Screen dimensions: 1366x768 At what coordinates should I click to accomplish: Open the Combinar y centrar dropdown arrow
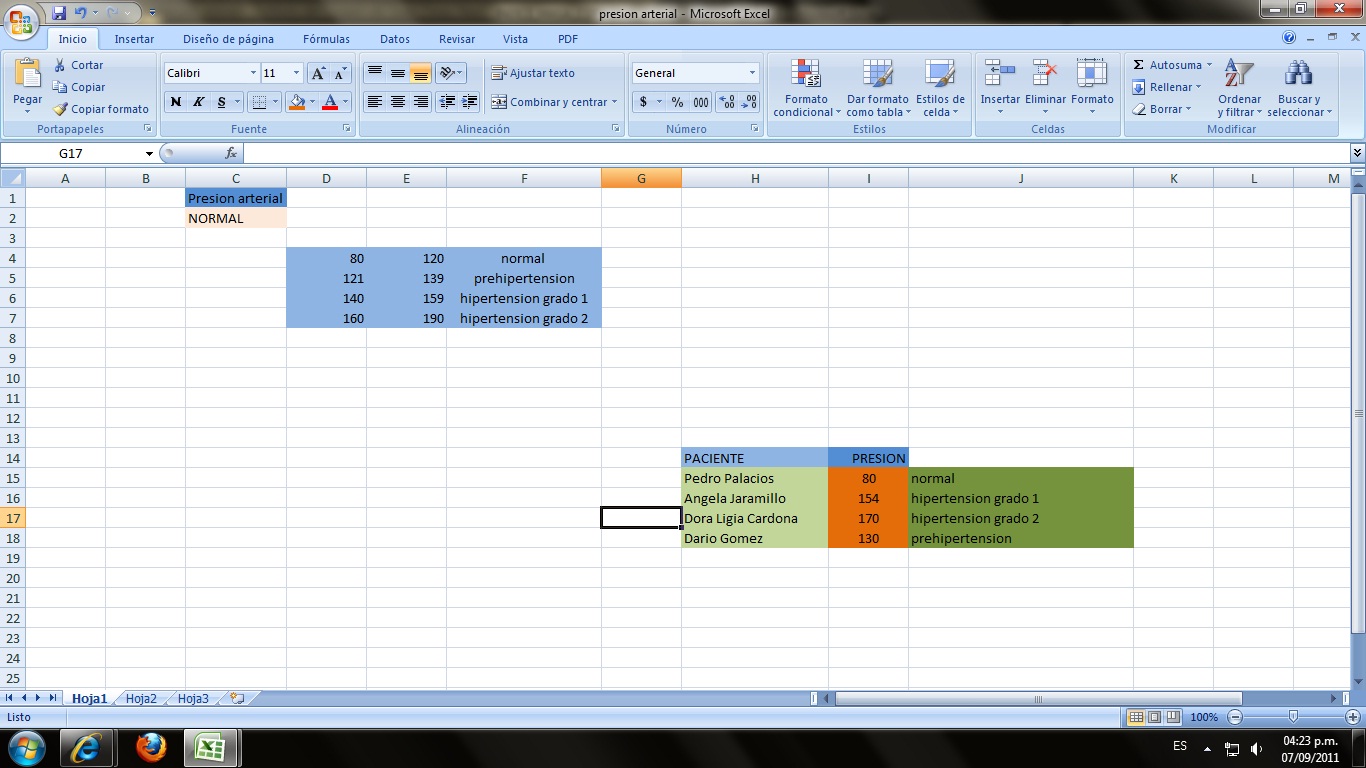pyautogui.click(x=616, y=101)
